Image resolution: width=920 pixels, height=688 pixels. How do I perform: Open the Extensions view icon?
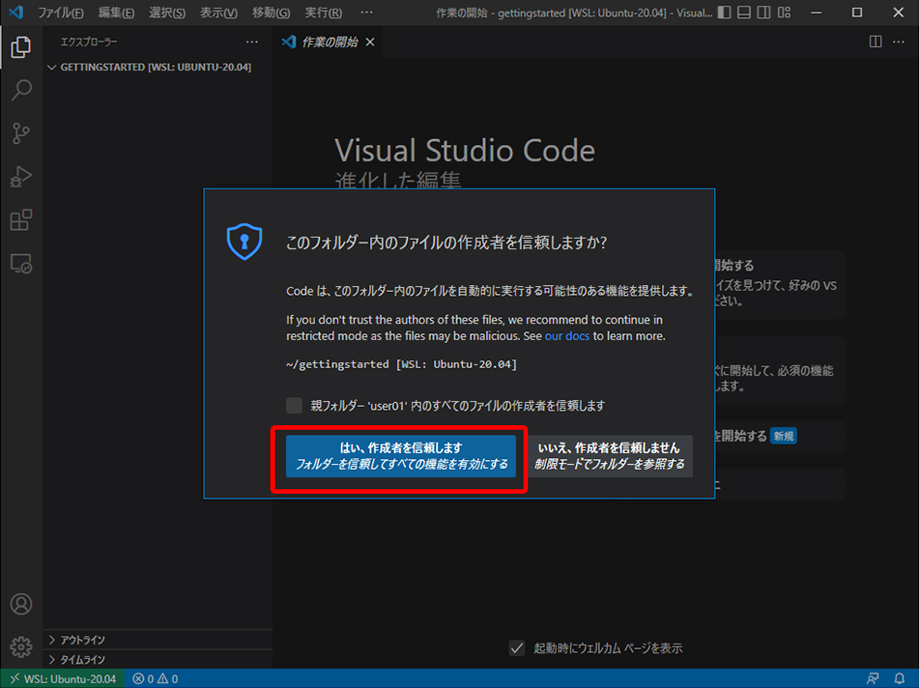[21, 220]
